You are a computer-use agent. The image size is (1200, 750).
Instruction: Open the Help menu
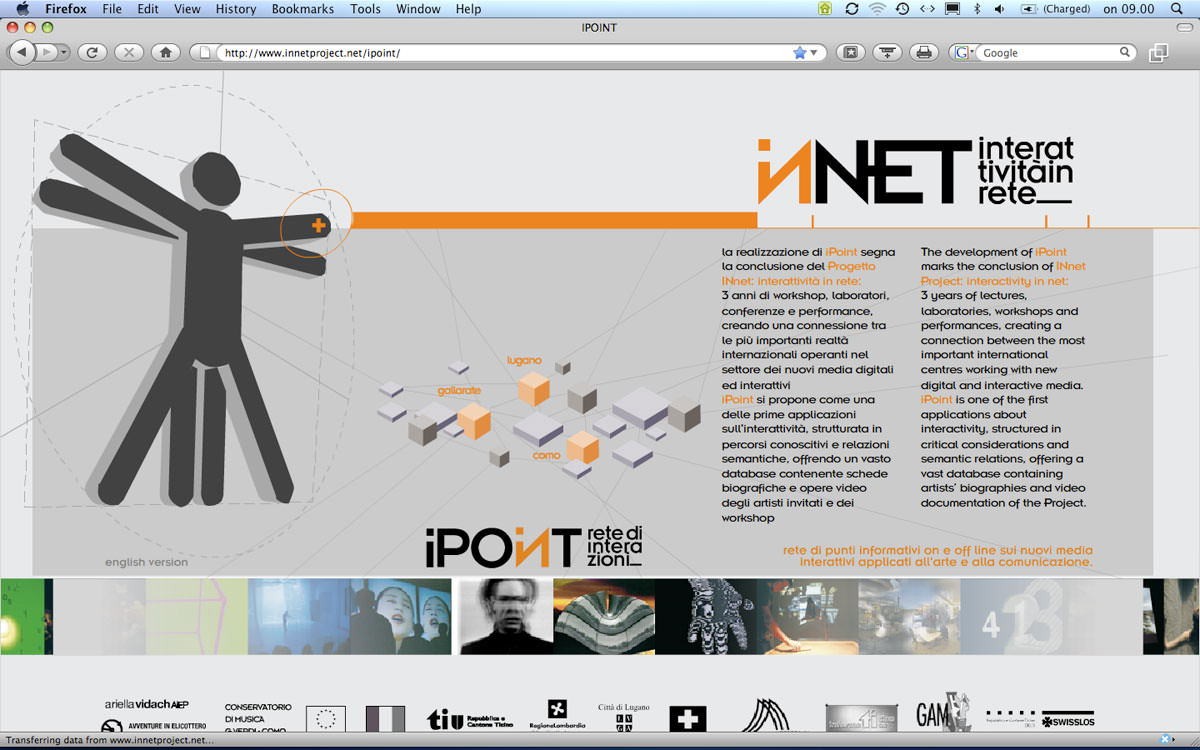pos(468,9)
